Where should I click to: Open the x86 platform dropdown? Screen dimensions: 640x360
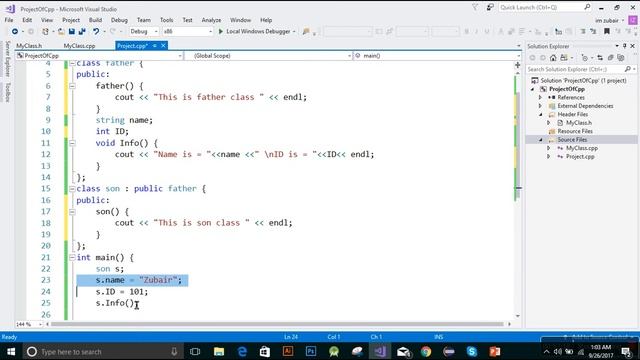click(x=188, y=31)
